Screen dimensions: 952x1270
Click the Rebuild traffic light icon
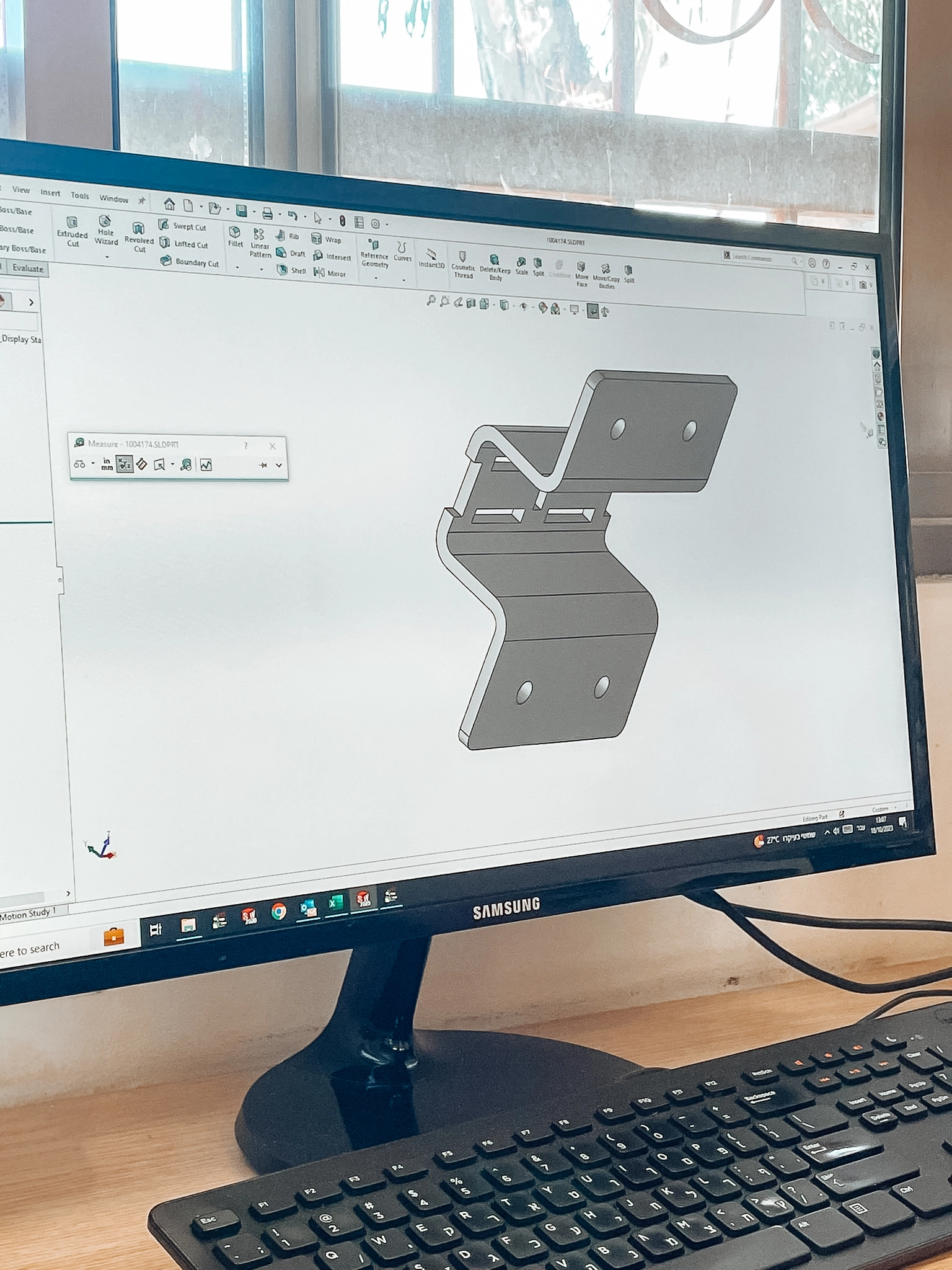342,221
